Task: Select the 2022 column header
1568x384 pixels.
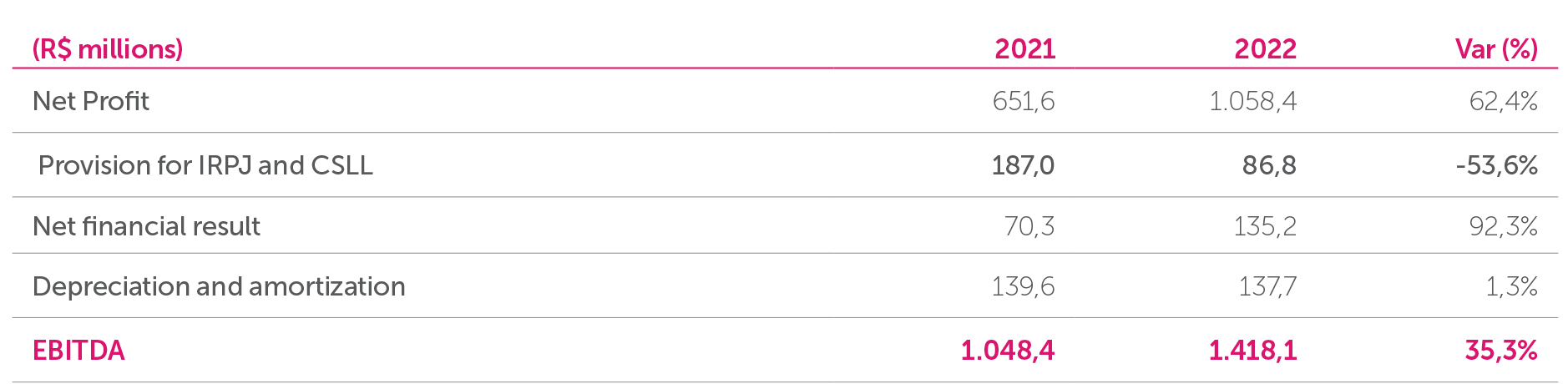Action: pyautogui.click(x=1265, y=49)
